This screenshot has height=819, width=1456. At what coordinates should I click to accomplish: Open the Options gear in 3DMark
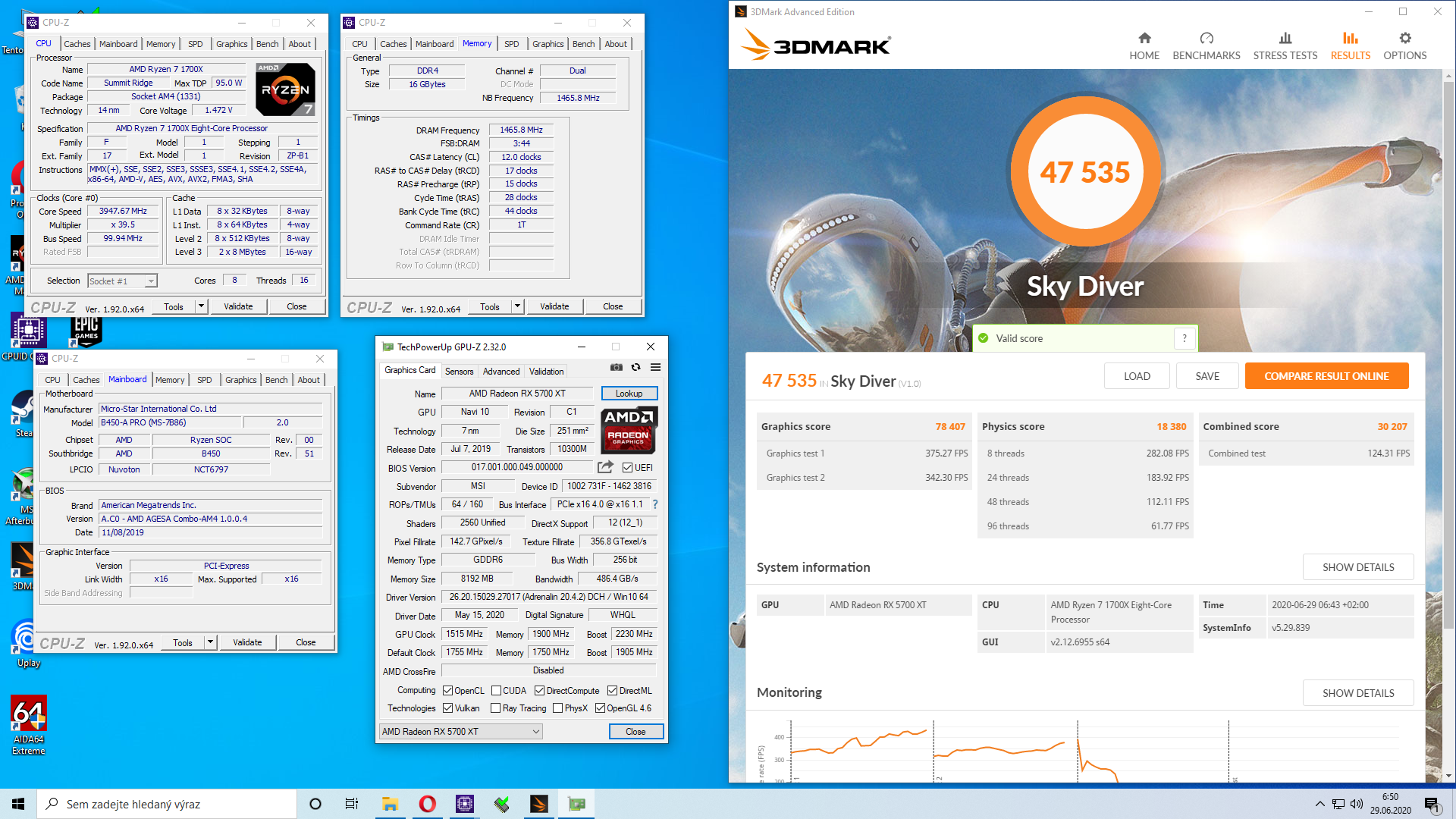click(x=1405, y=46)
